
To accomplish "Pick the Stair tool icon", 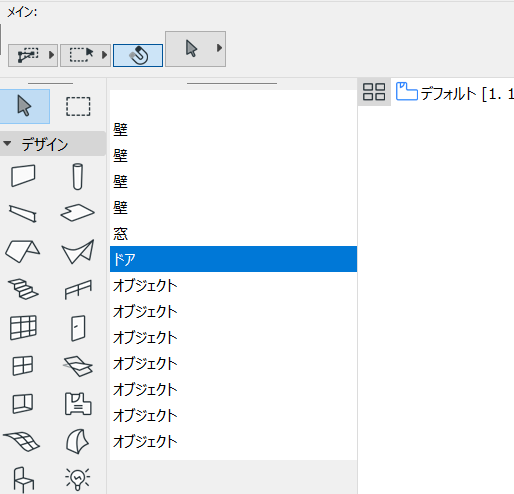I will point(23,289).
